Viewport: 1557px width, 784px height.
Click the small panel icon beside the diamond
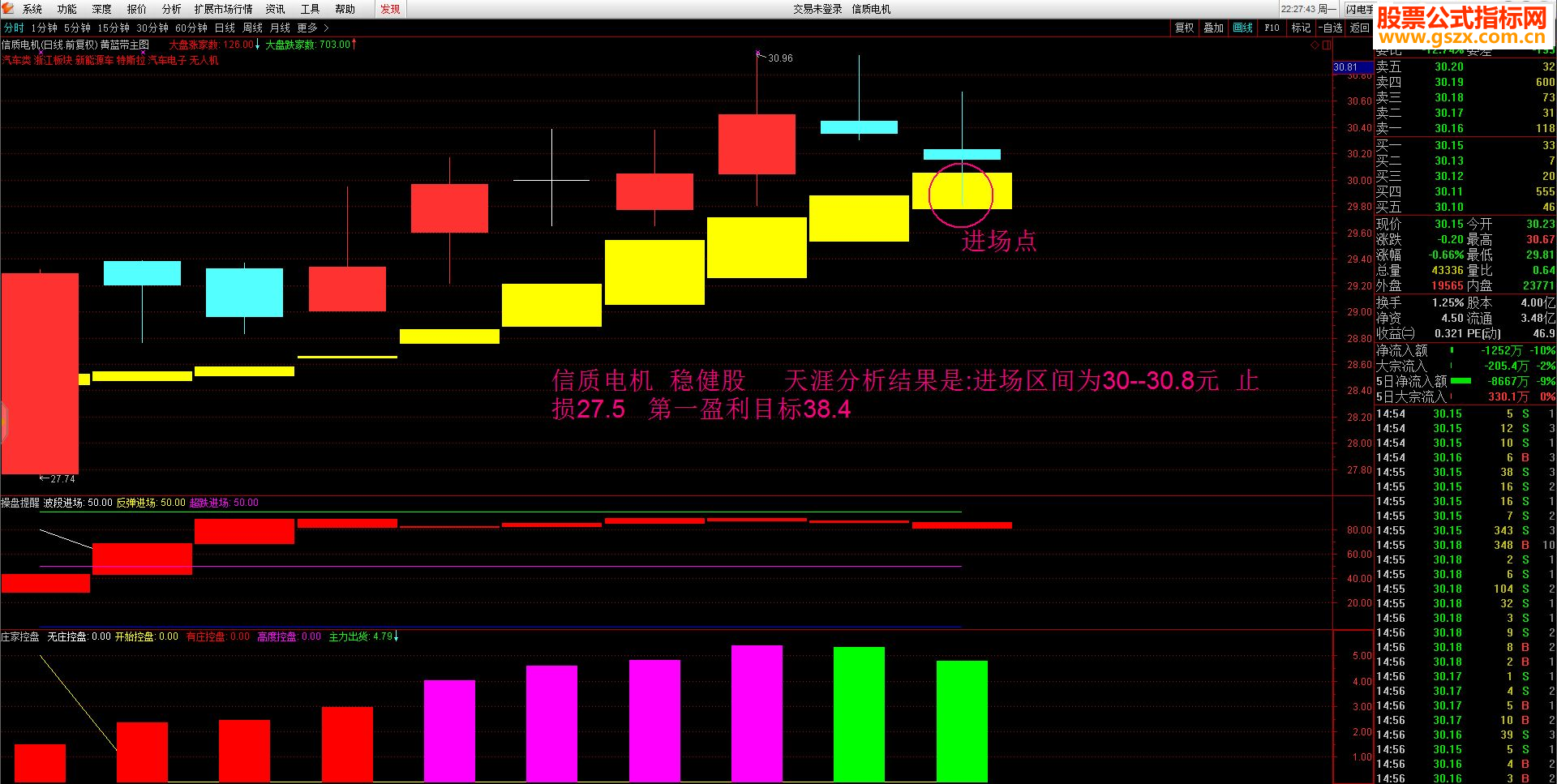click(x=1326, y=45)
